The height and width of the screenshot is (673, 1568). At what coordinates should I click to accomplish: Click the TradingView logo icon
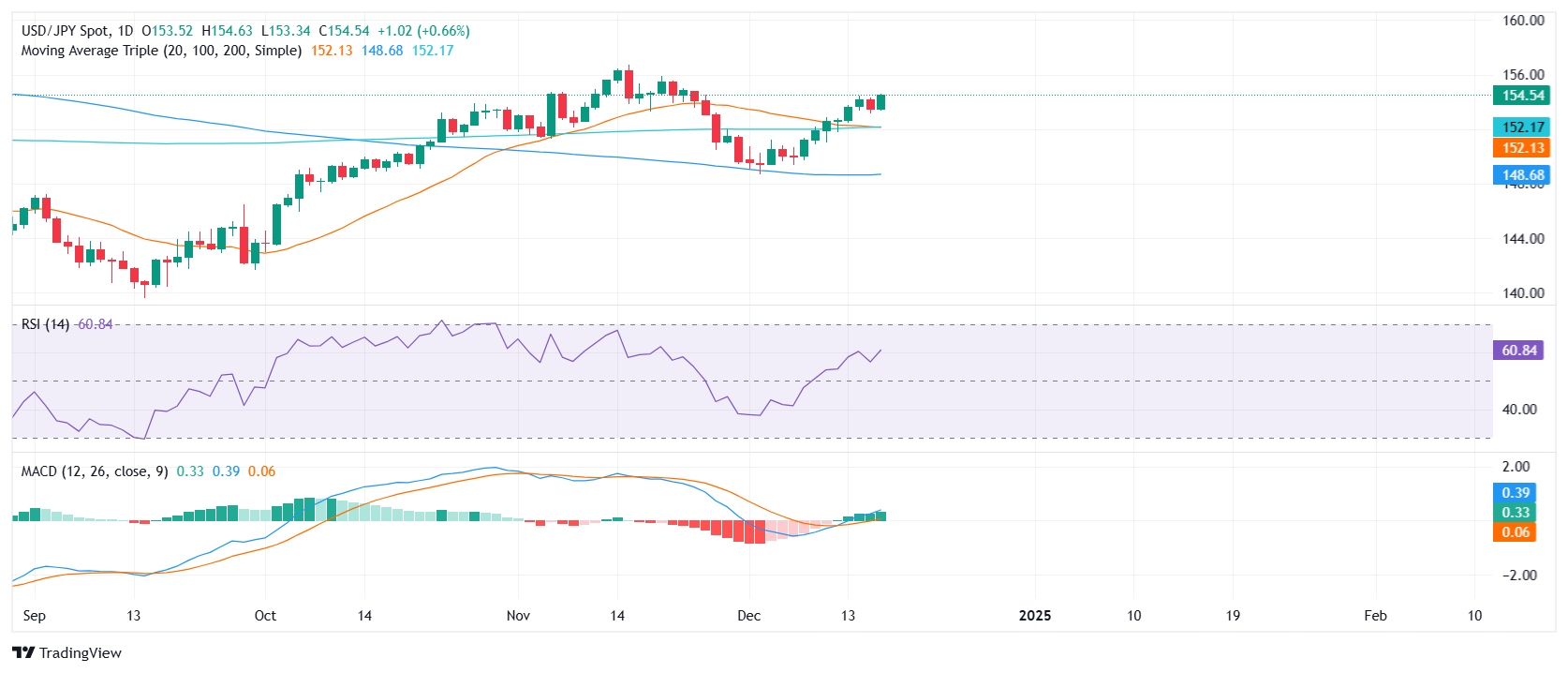coord(23,652)
